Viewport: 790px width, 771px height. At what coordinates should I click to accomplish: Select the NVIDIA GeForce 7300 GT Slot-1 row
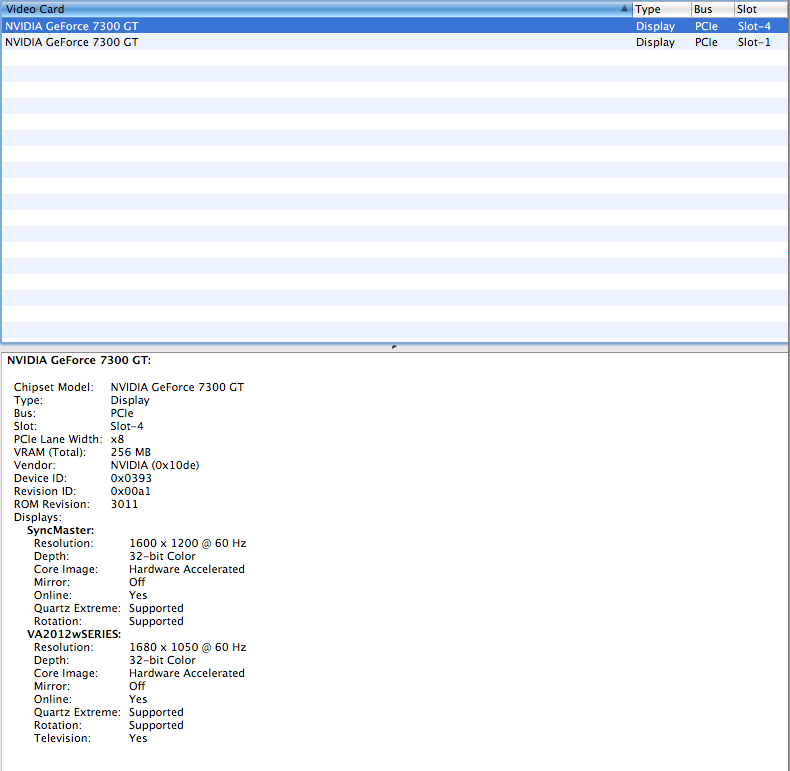point(394,42)
